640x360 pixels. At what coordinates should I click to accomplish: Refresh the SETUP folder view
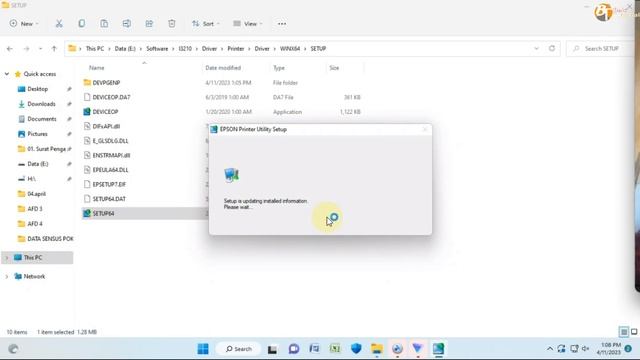click(x=552, y=49)
